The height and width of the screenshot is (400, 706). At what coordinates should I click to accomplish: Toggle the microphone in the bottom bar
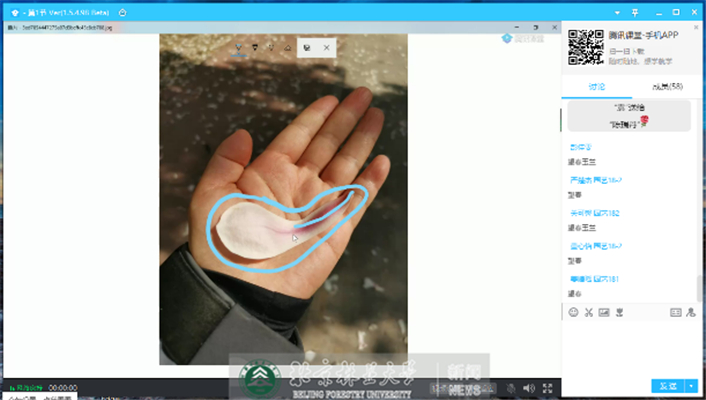coord(510,388)
